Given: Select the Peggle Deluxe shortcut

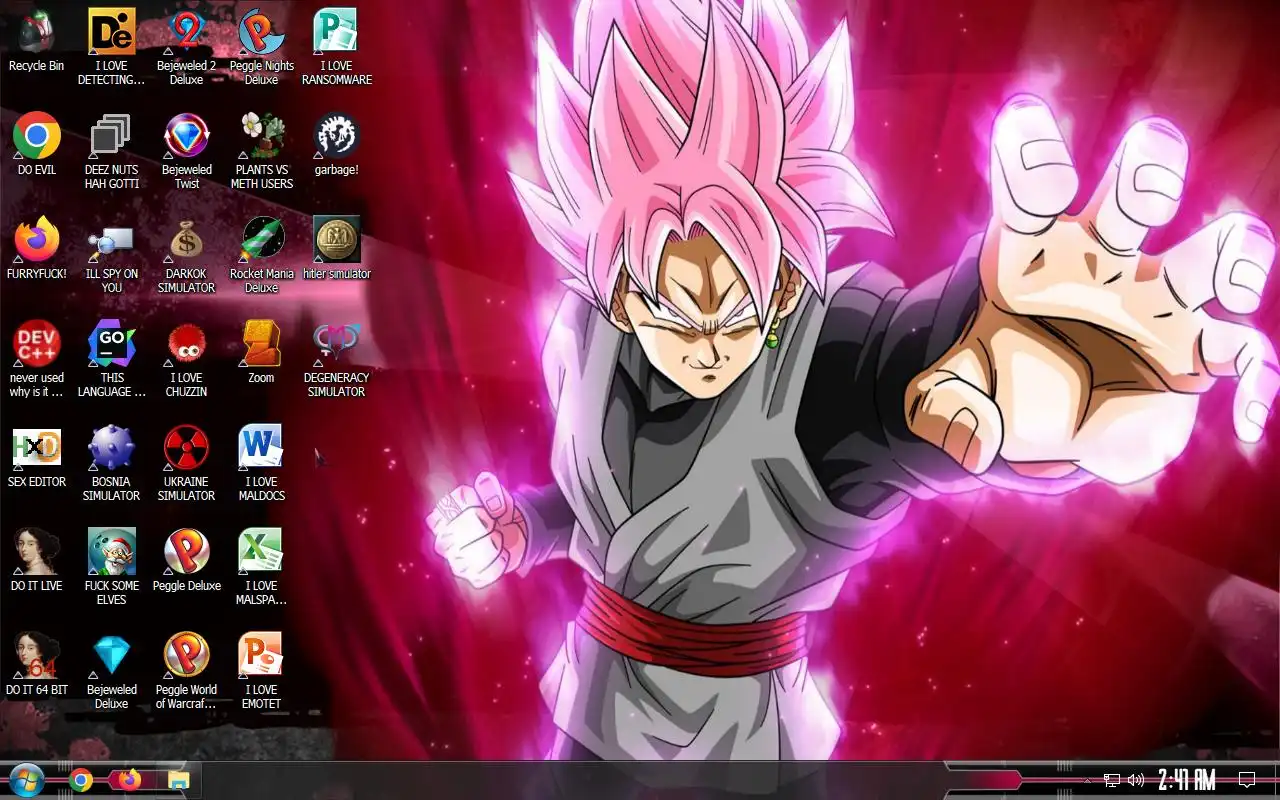Looking at the screenshot, I should coord(186,561).
